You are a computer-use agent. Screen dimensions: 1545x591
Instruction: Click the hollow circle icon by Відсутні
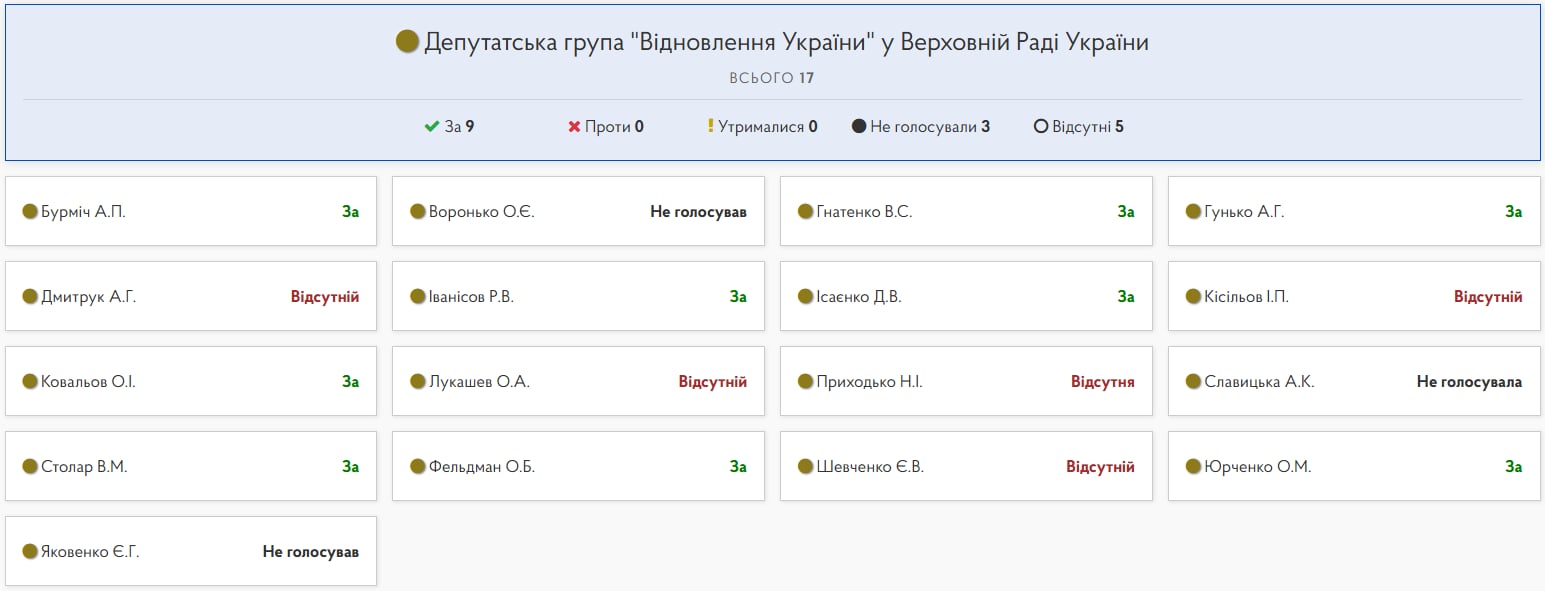pyautogui.click(x=1041, y=127)
